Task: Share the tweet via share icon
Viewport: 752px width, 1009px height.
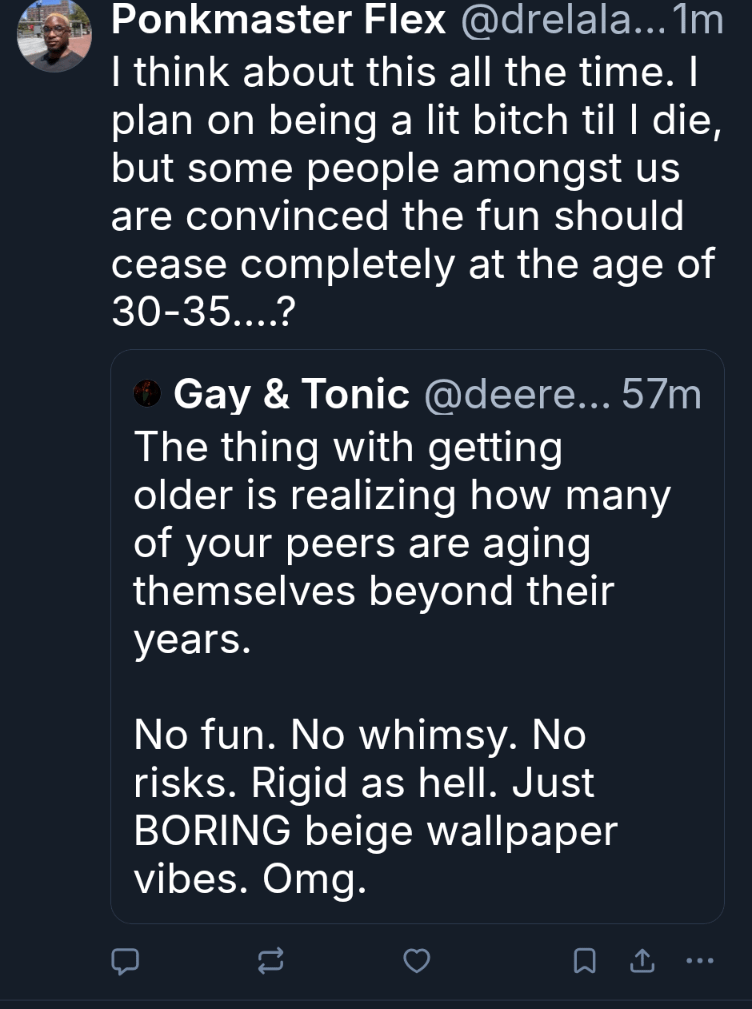Action: pos(640,961)
